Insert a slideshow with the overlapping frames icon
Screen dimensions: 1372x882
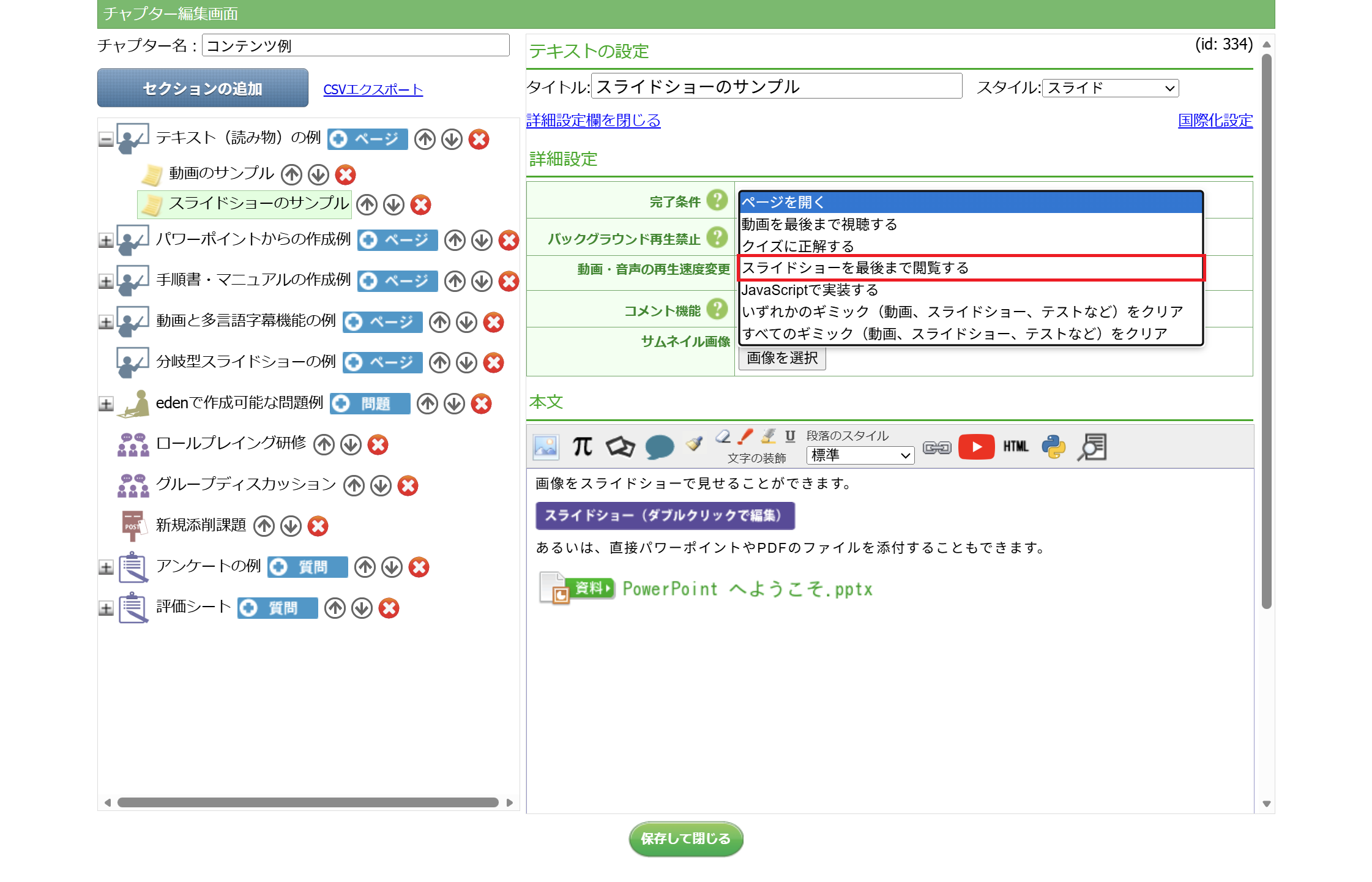tap(620, 447)
